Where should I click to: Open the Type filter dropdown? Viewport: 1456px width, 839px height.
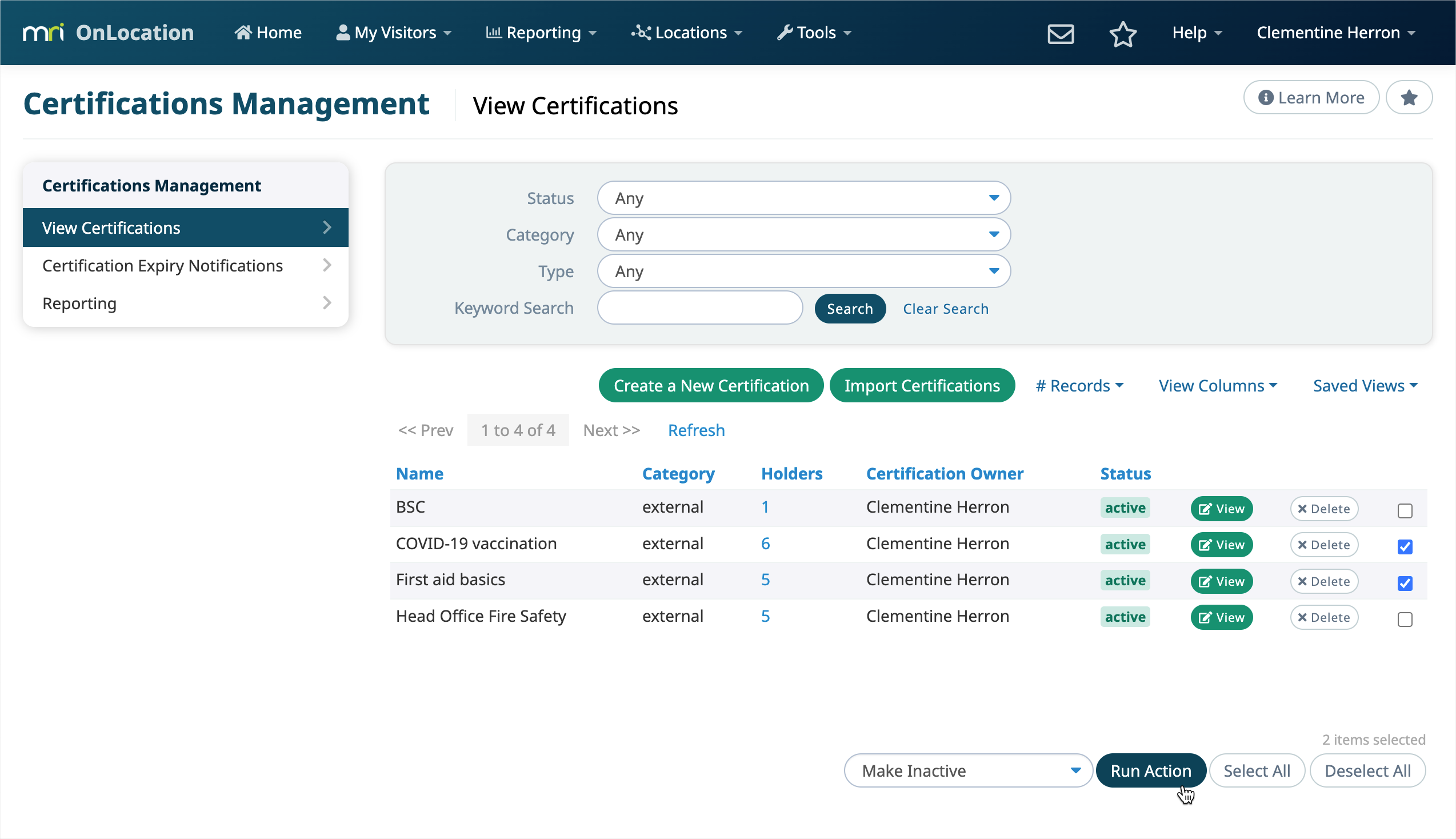(804, 271)
